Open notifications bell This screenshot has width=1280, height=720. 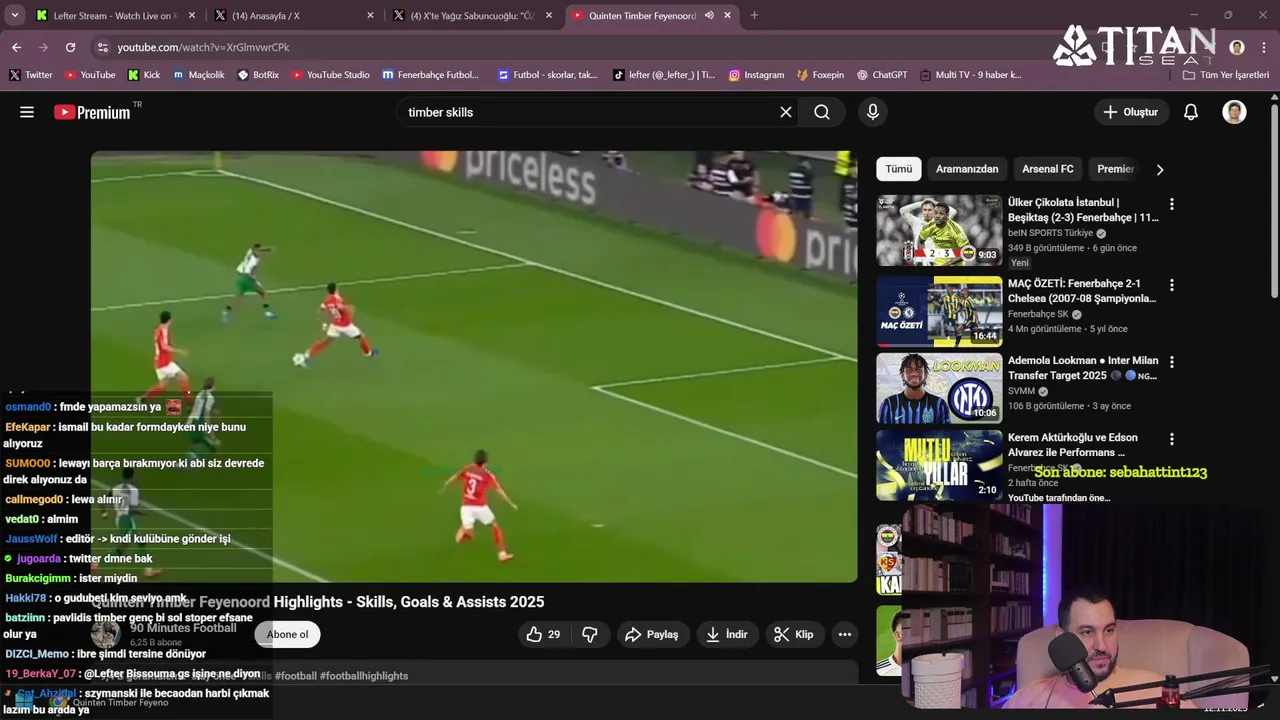coord(1191,112)
